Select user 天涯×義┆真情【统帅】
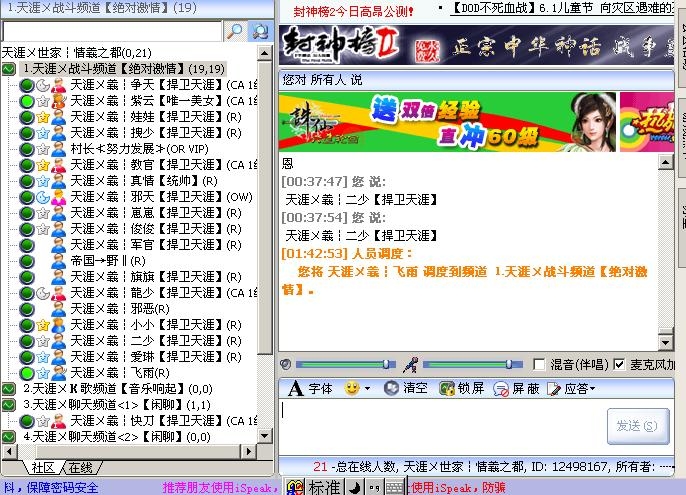Screen dimensions: 686x495 (144, 181)
